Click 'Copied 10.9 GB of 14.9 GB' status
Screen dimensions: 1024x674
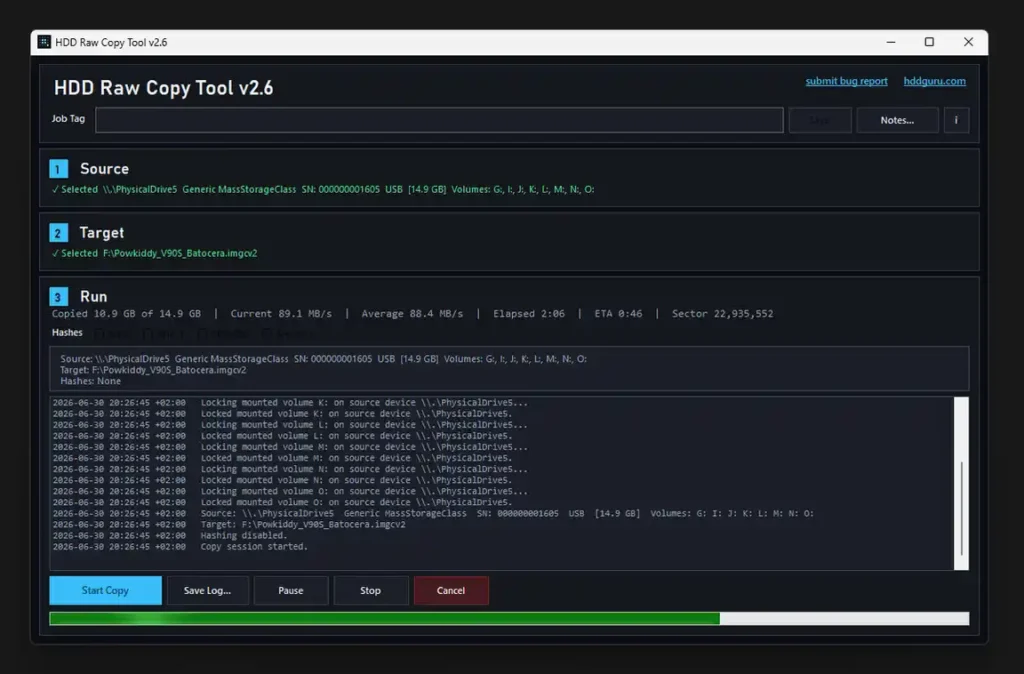coord(126,313)
